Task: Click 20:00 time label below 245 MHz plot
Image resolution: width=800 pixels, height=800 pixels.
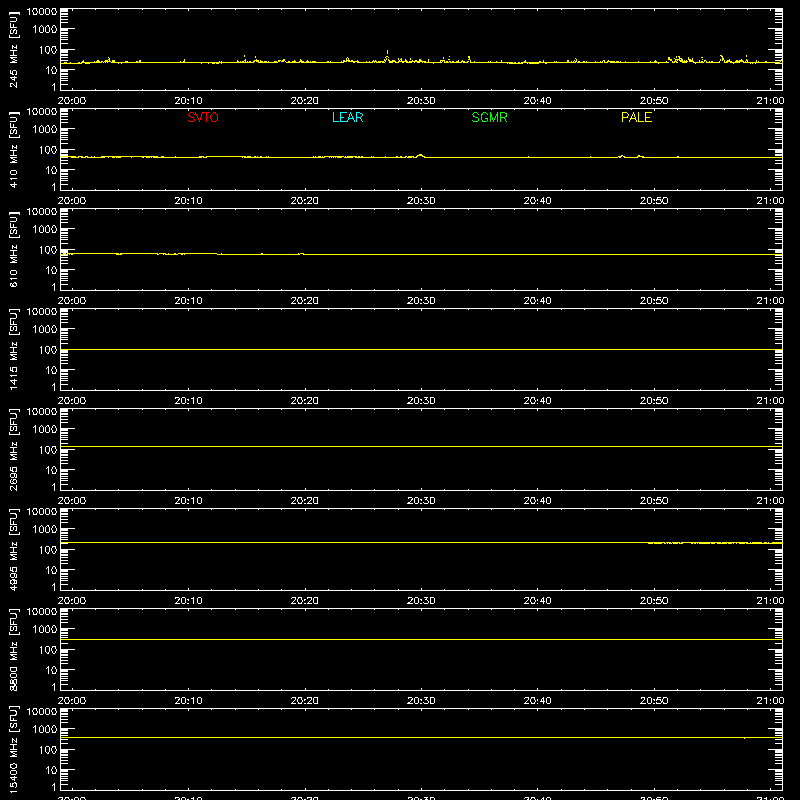Action: 71,101
